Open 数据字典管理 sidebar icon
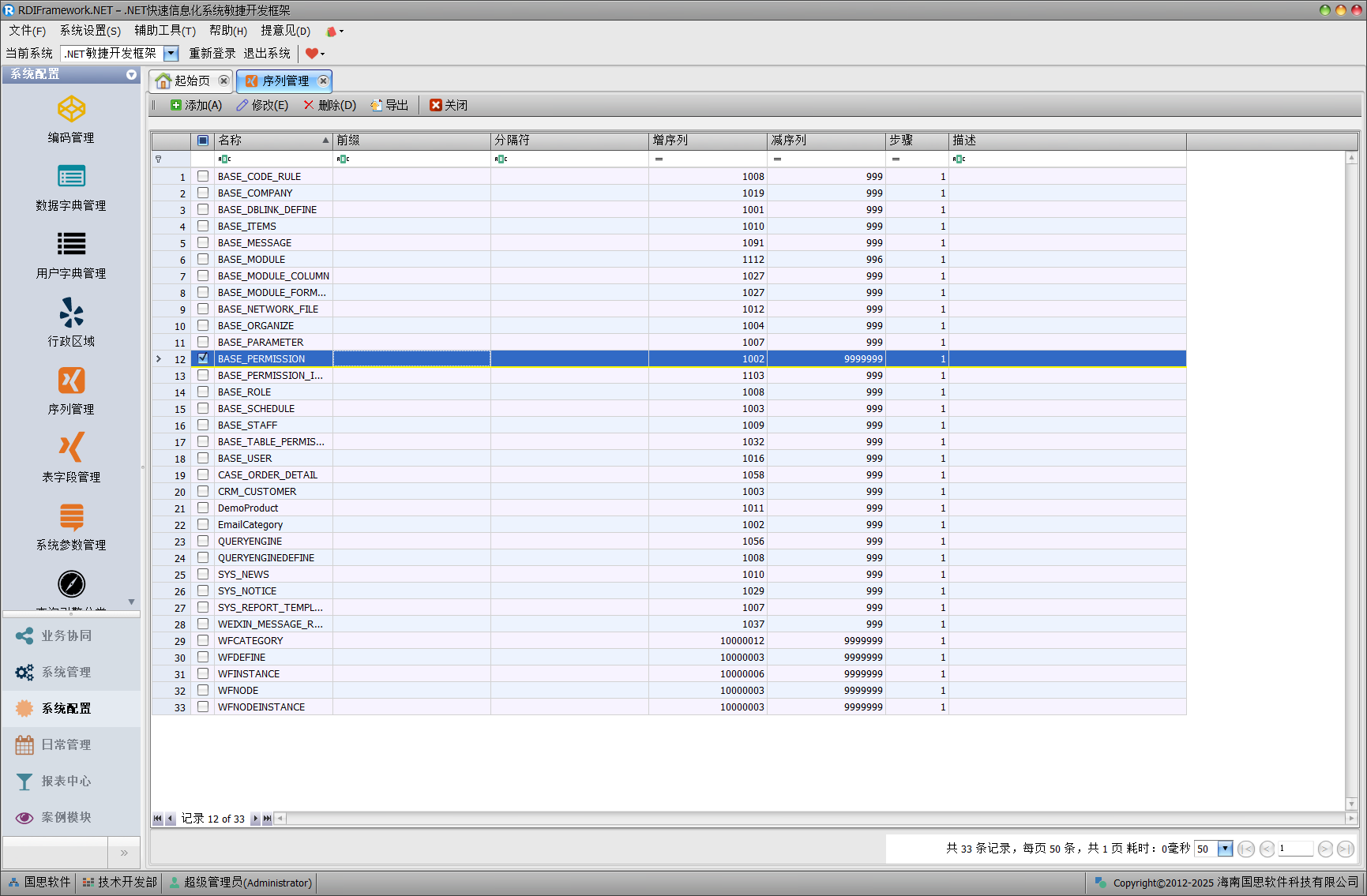This screenshot has height=896, width=1367. click(x=71, y=177)
